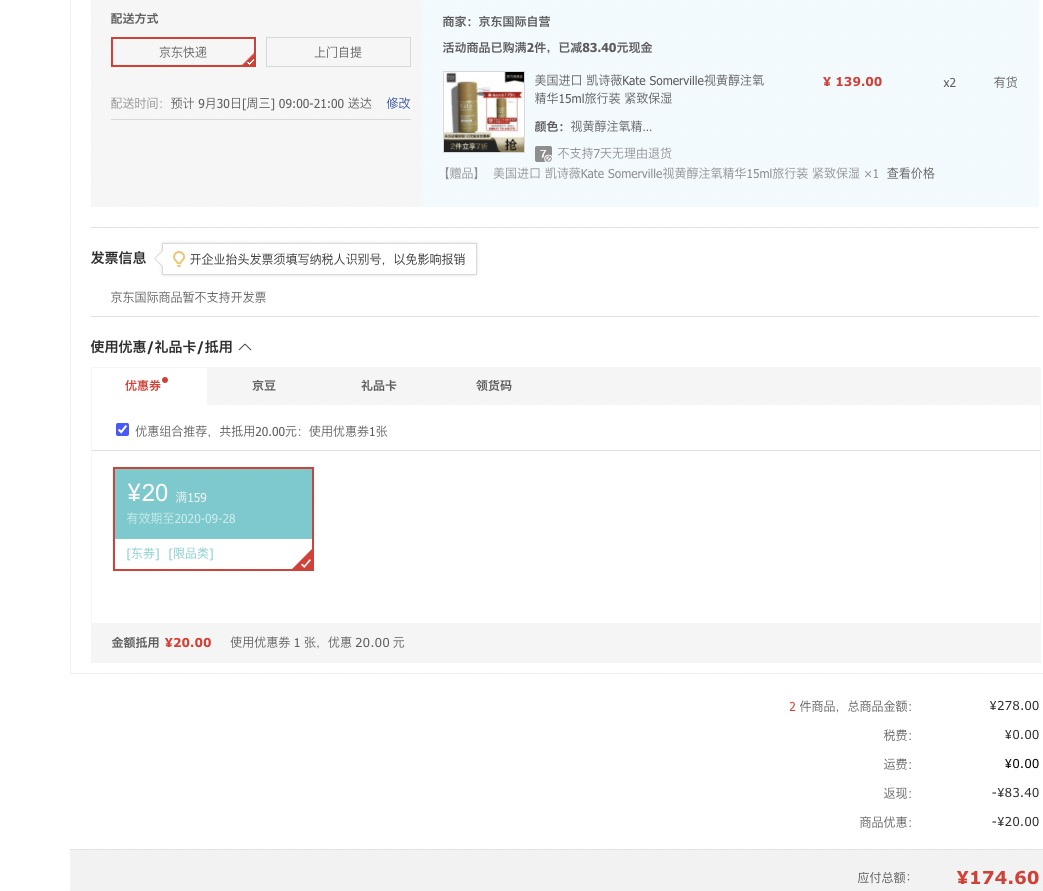Uncheck the 优惠组合推荐 checkbox
This screenshot has width=1043, height=891.
[x=122, y=430]
